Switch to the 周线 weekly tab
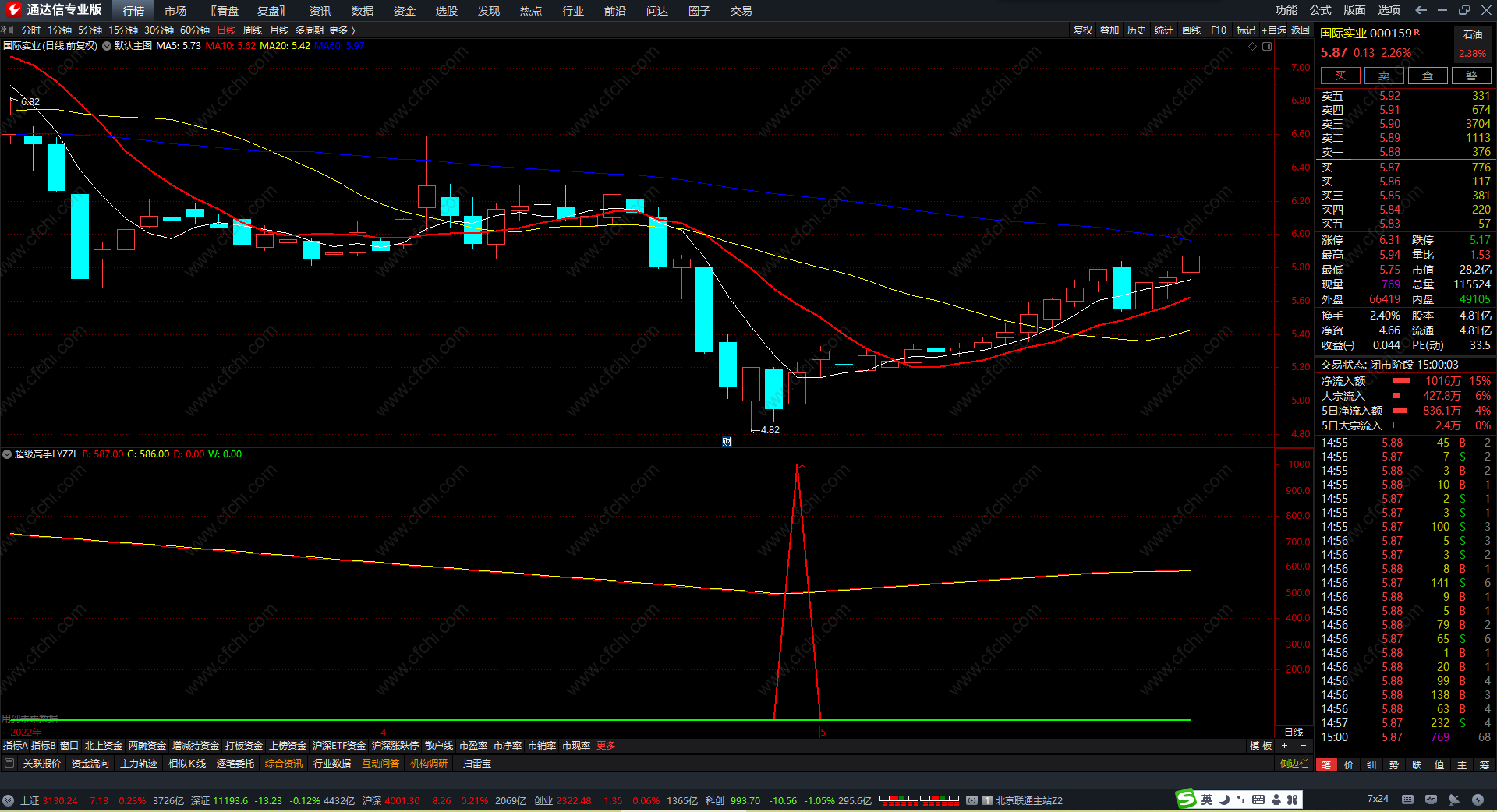Screen dimensions: 1497x812 click(x=253, y=30)
